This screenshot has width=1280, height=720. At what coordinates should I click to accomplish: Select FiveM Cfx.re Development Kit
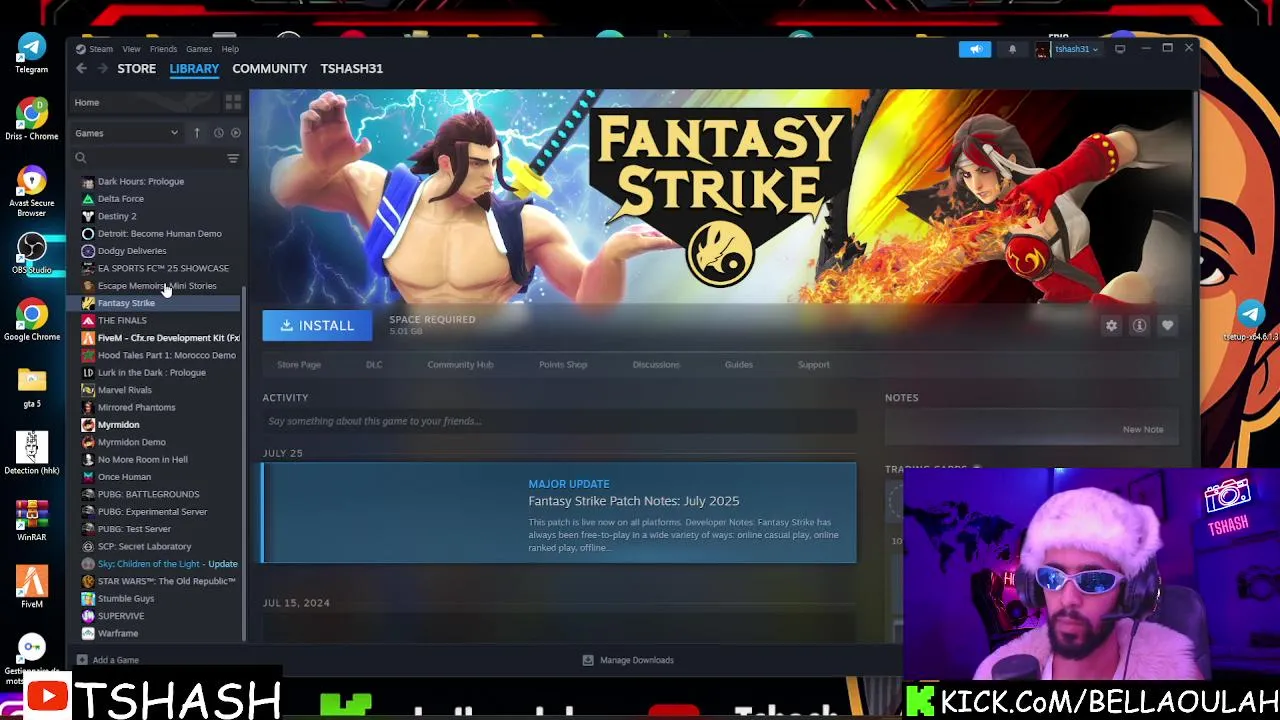coord(168,338)
